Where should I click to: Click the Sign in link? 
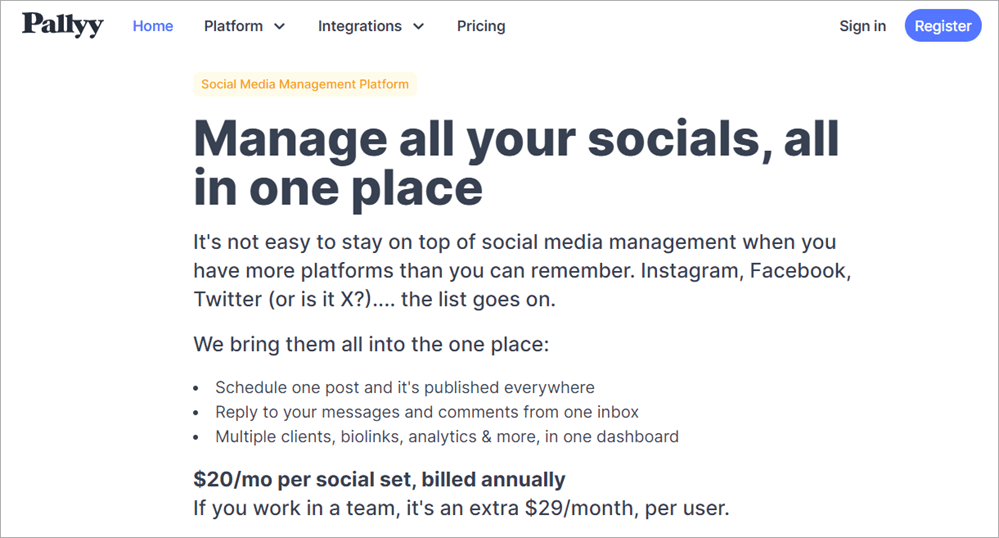pyautogui.click(x=862, y=26)
